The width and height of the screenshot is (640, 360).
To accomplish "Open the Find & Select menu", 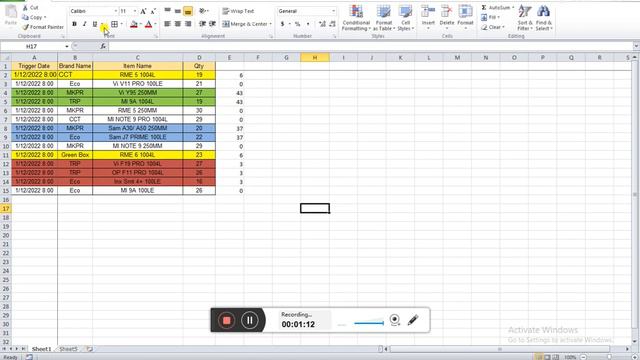I will pyautogui.click(x=543, y=18).
